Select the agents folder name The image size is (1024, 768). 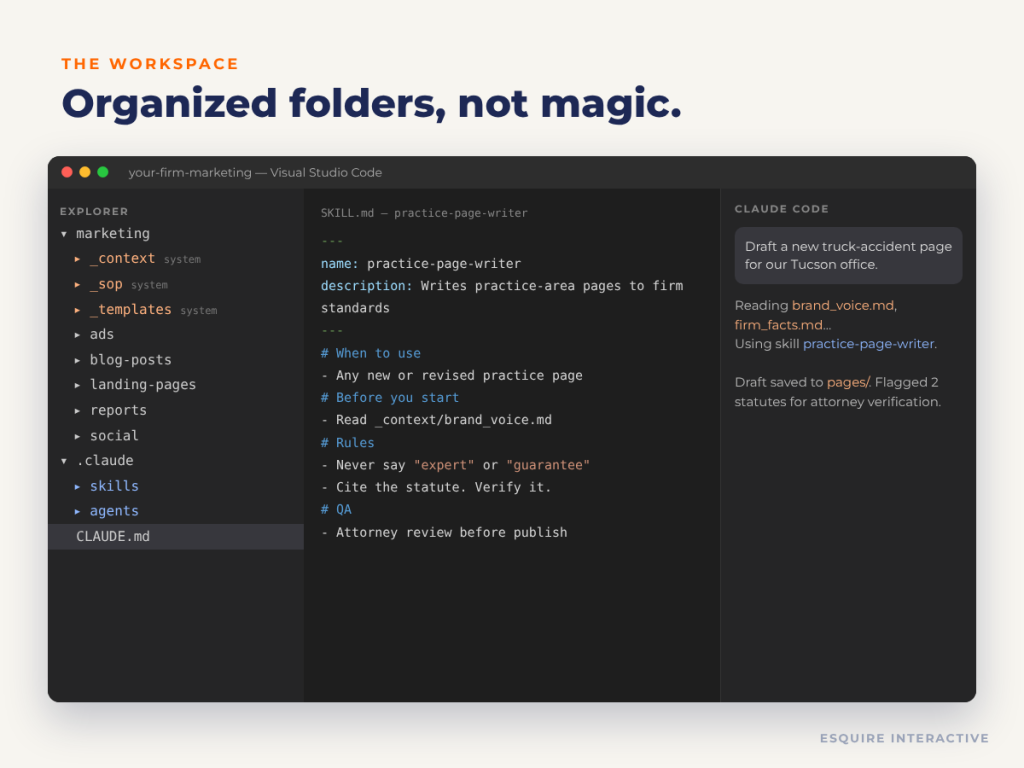pyautogui.click(x=114, y=511)
